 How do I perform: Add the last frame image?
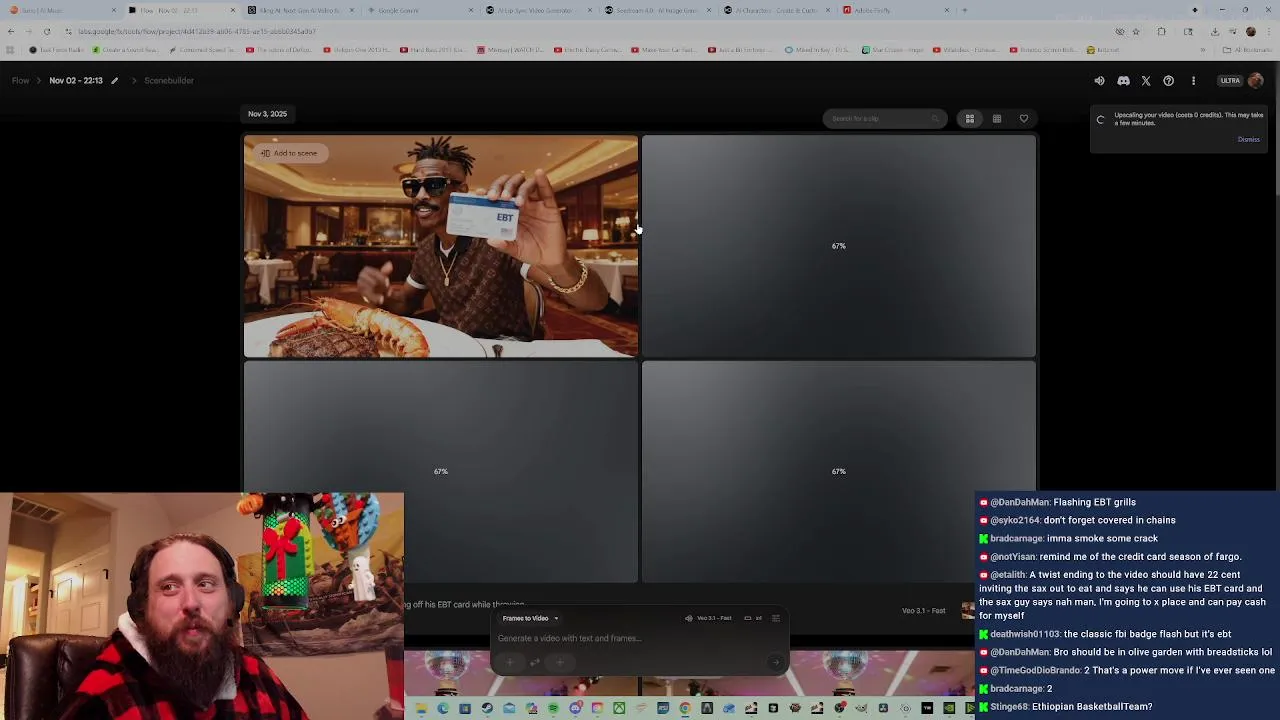(560, 662)
